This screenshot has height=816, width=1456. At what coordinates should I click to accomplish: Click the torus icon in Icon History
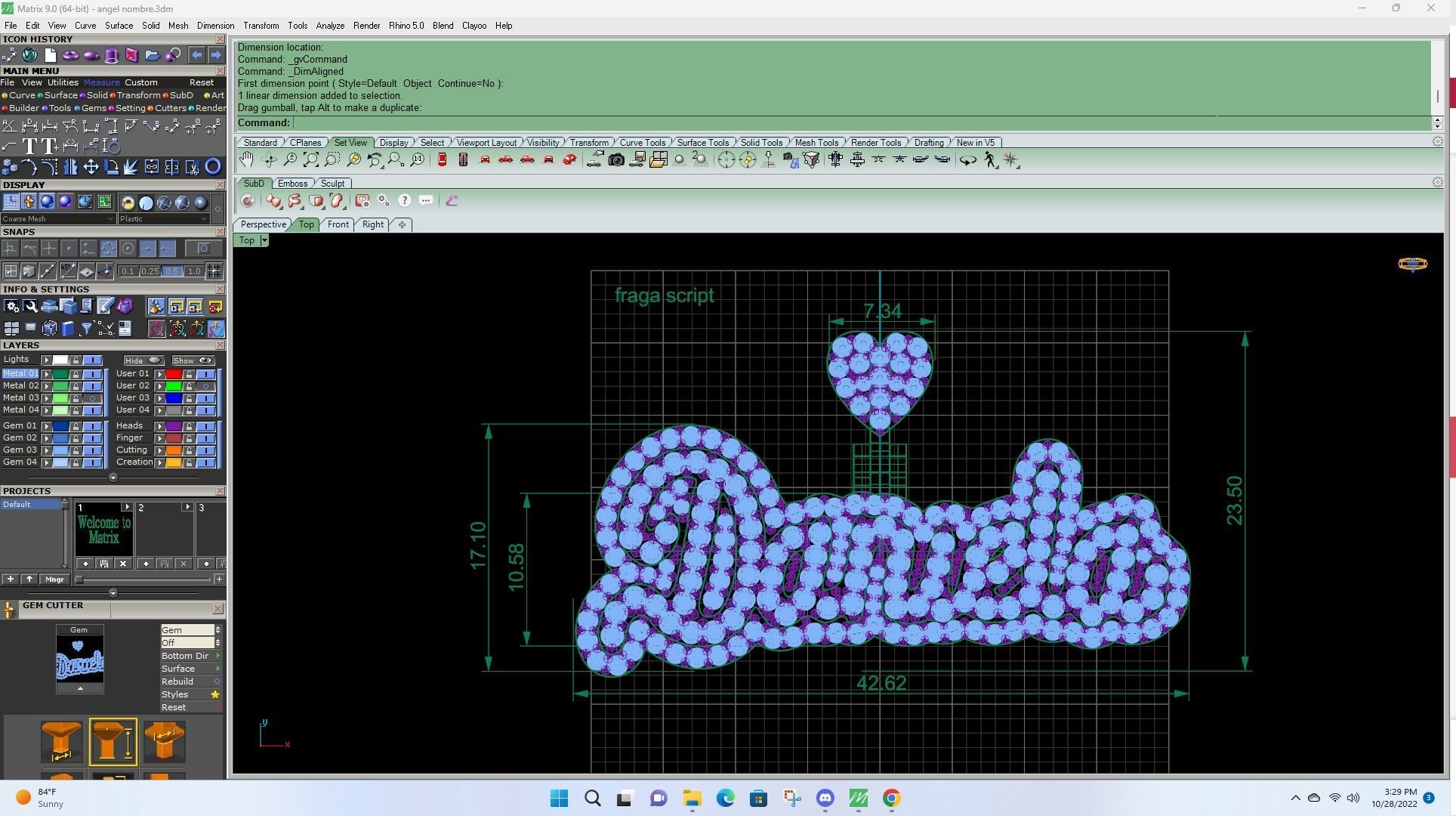coord(70,55)
